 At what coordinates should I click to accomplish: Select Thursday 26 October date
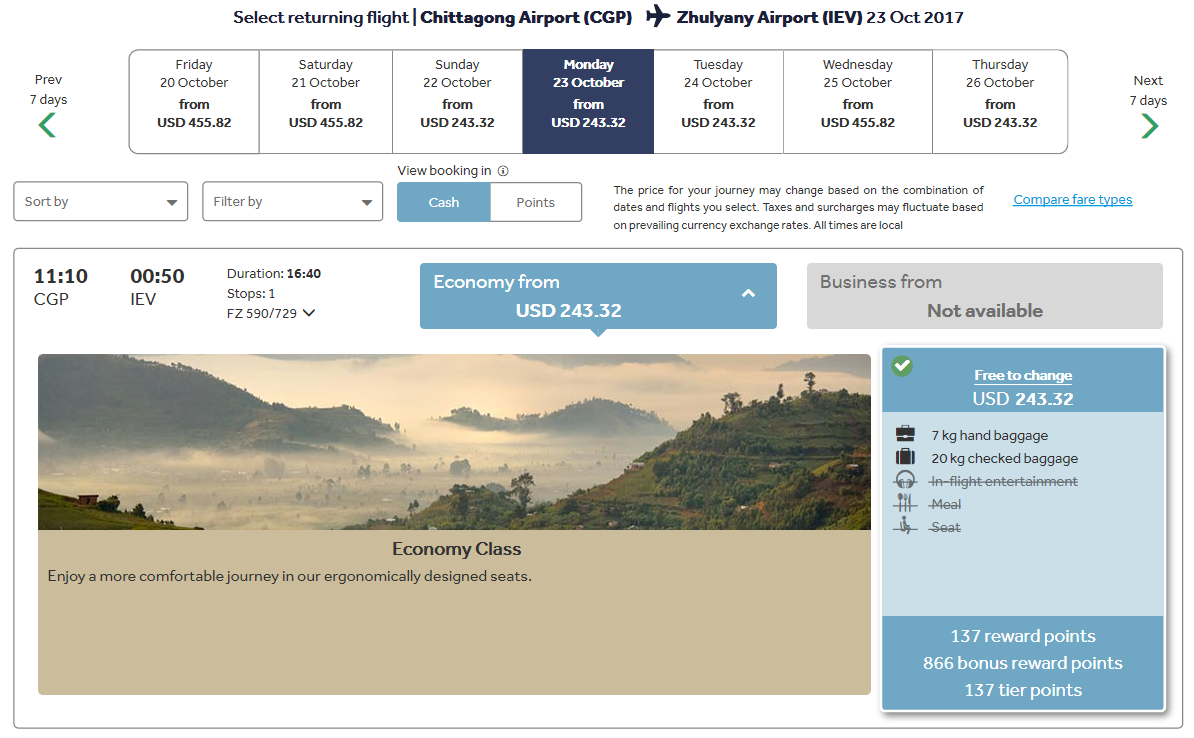pos(1000,101)
